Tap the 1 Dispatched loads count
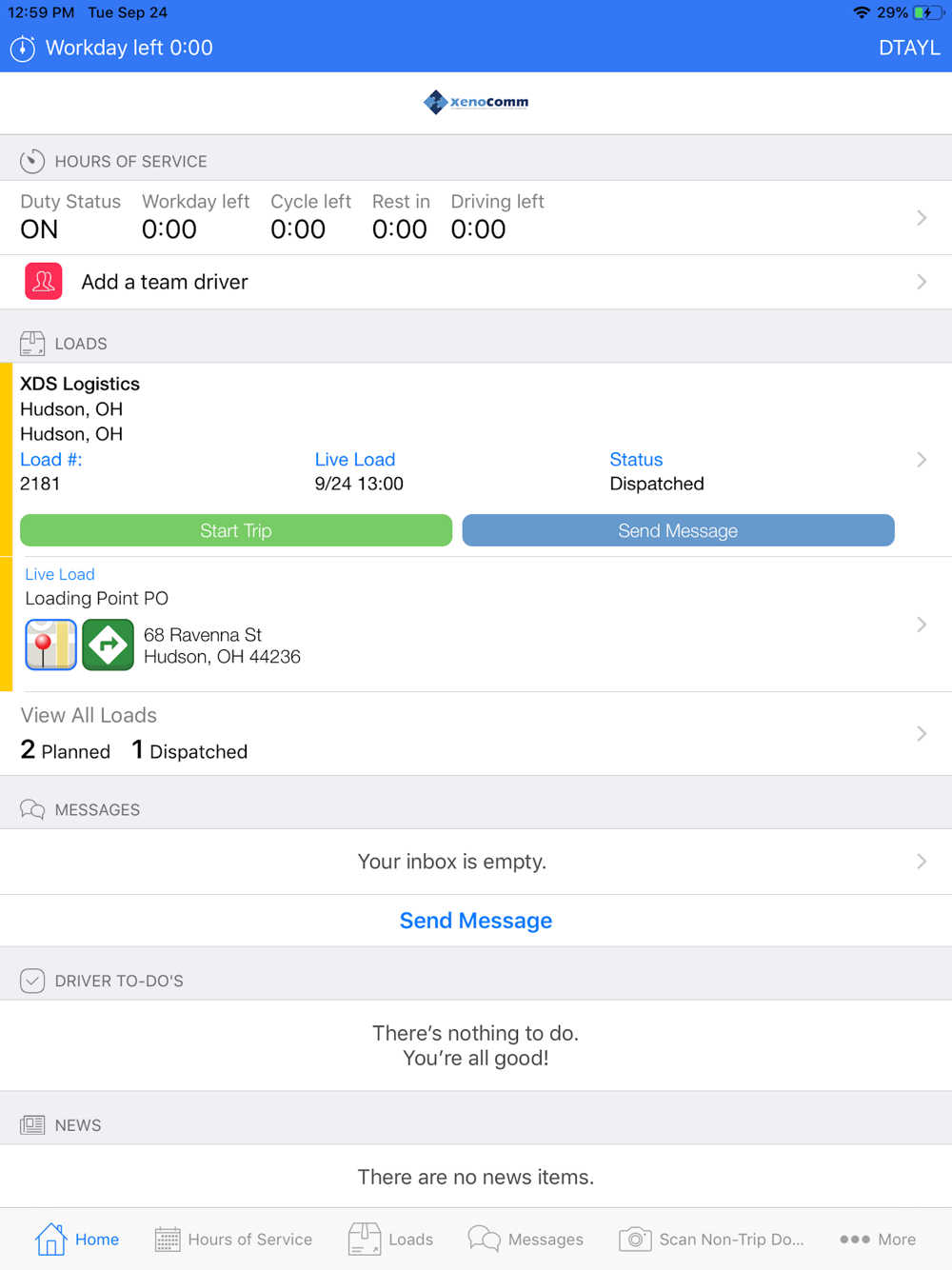This screenshot has height=1270, width=952. (189, 751)
